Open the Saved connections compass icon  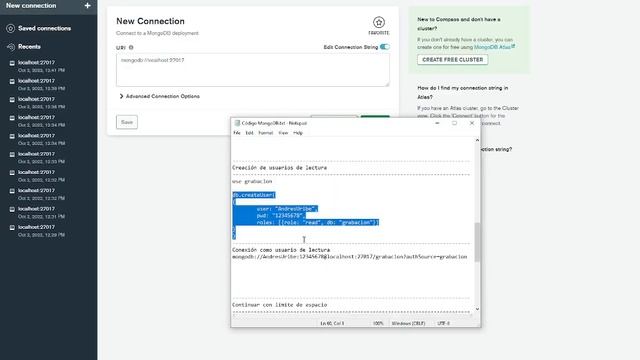[x=11, y=28]
